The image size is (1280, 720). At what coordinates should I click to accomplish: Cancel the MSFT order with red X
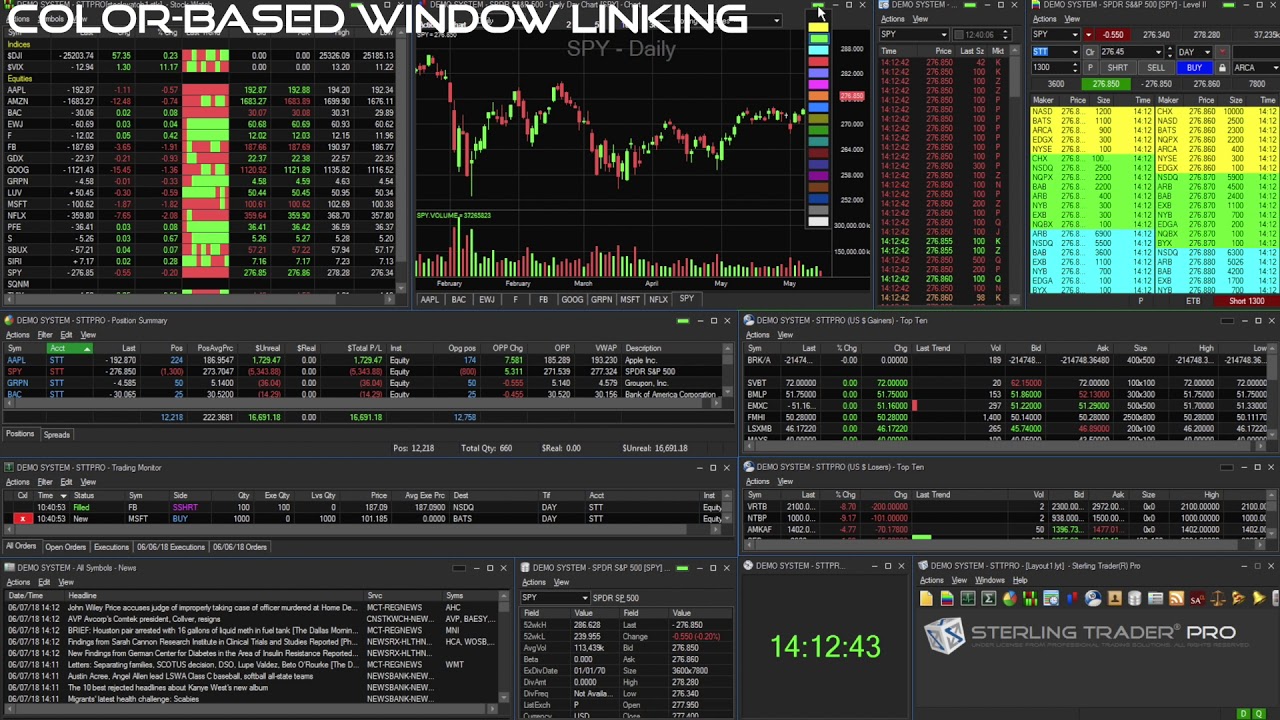coord(22,519)
